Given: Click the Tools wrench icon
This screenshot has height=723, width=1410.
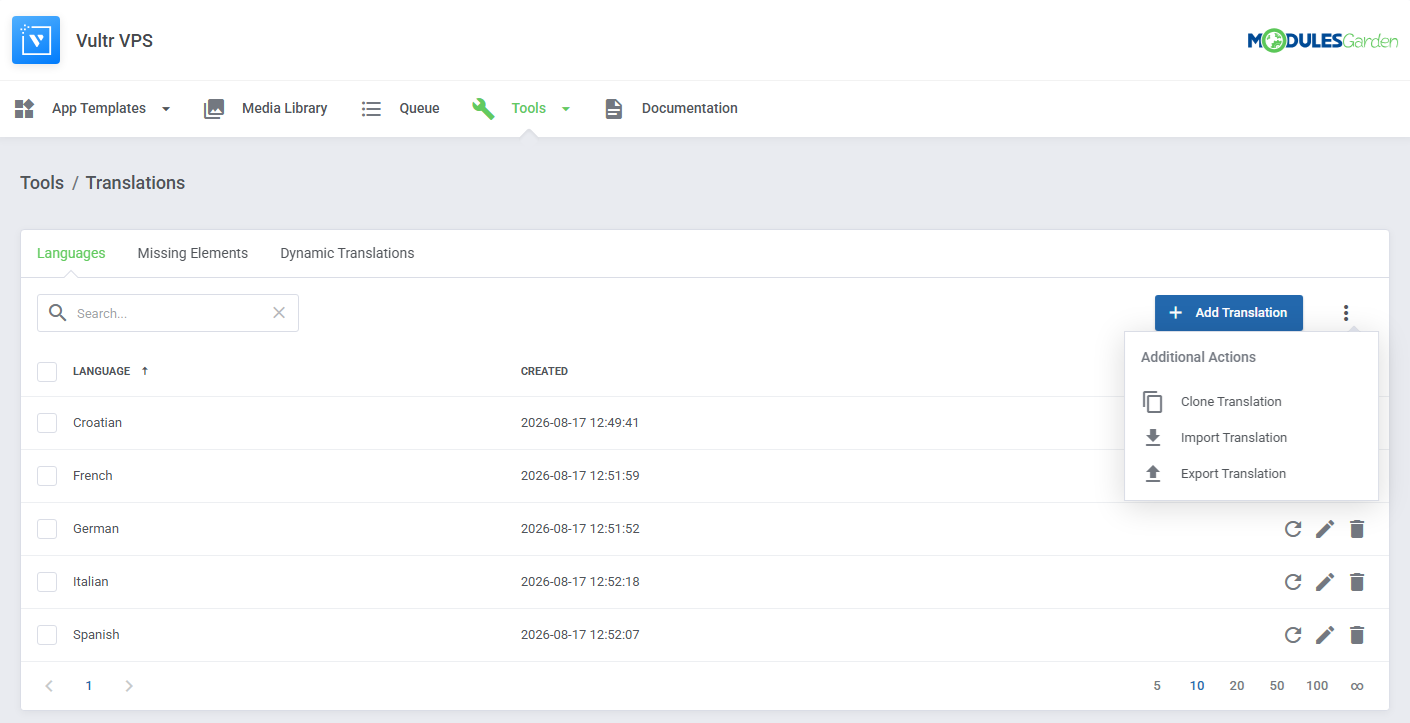Looking at the screenshot, I should coord(483,109).
